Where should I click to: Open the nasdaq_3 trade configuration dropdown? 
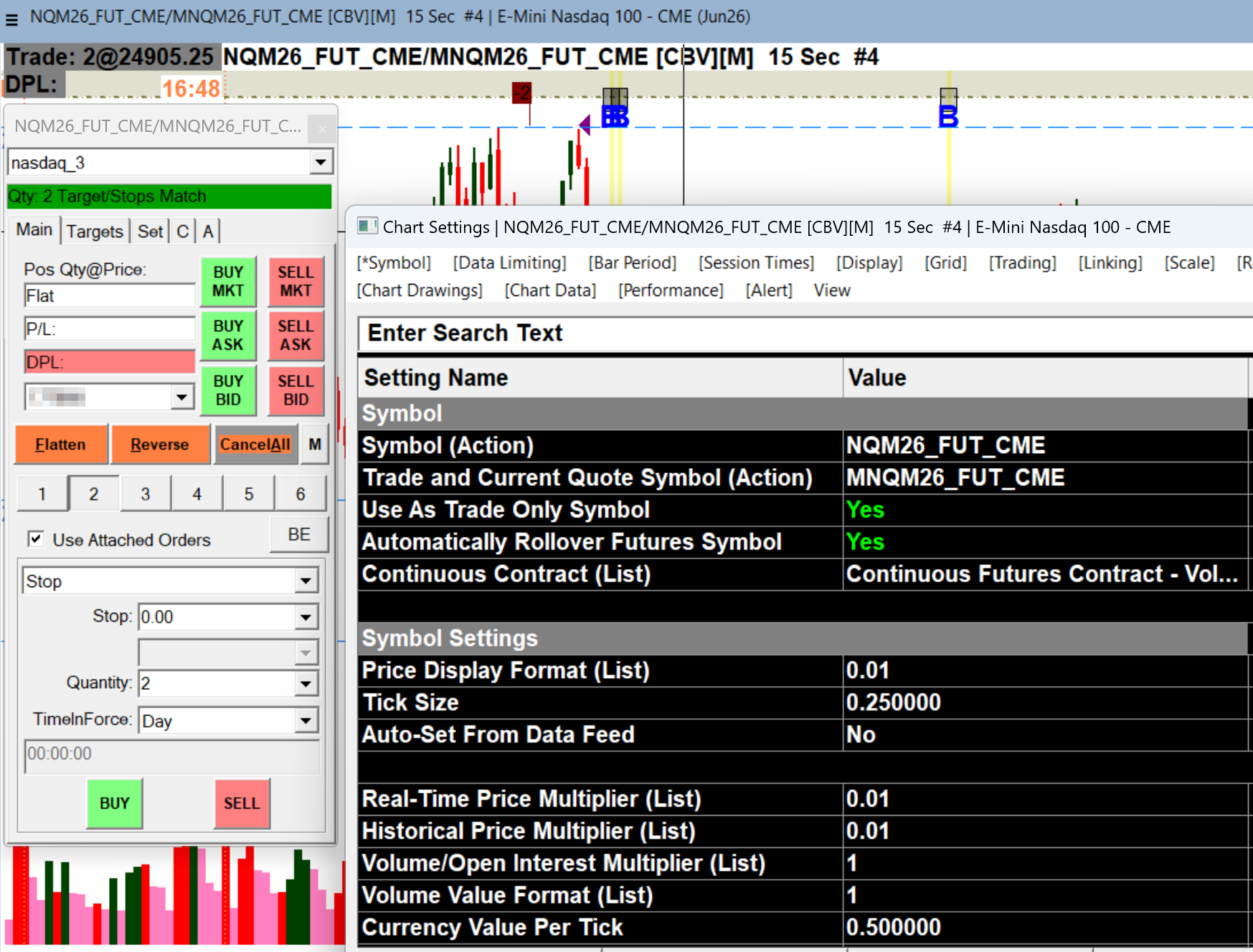tap(321, 162)
